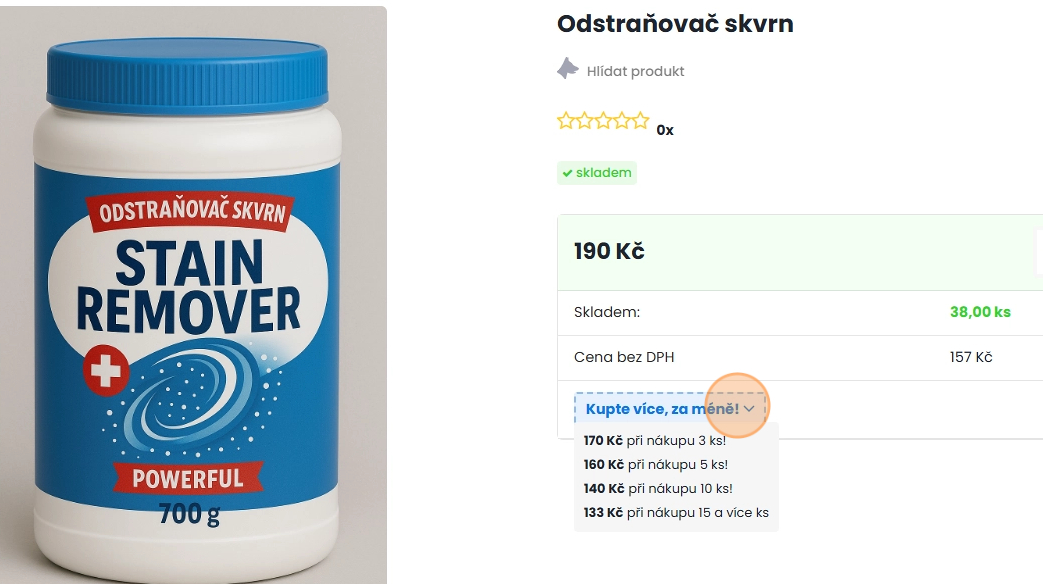The width and height of the screenshot is (1043, 584).
Task: Open the Hlídat produkt link
Action: [635, 71]
